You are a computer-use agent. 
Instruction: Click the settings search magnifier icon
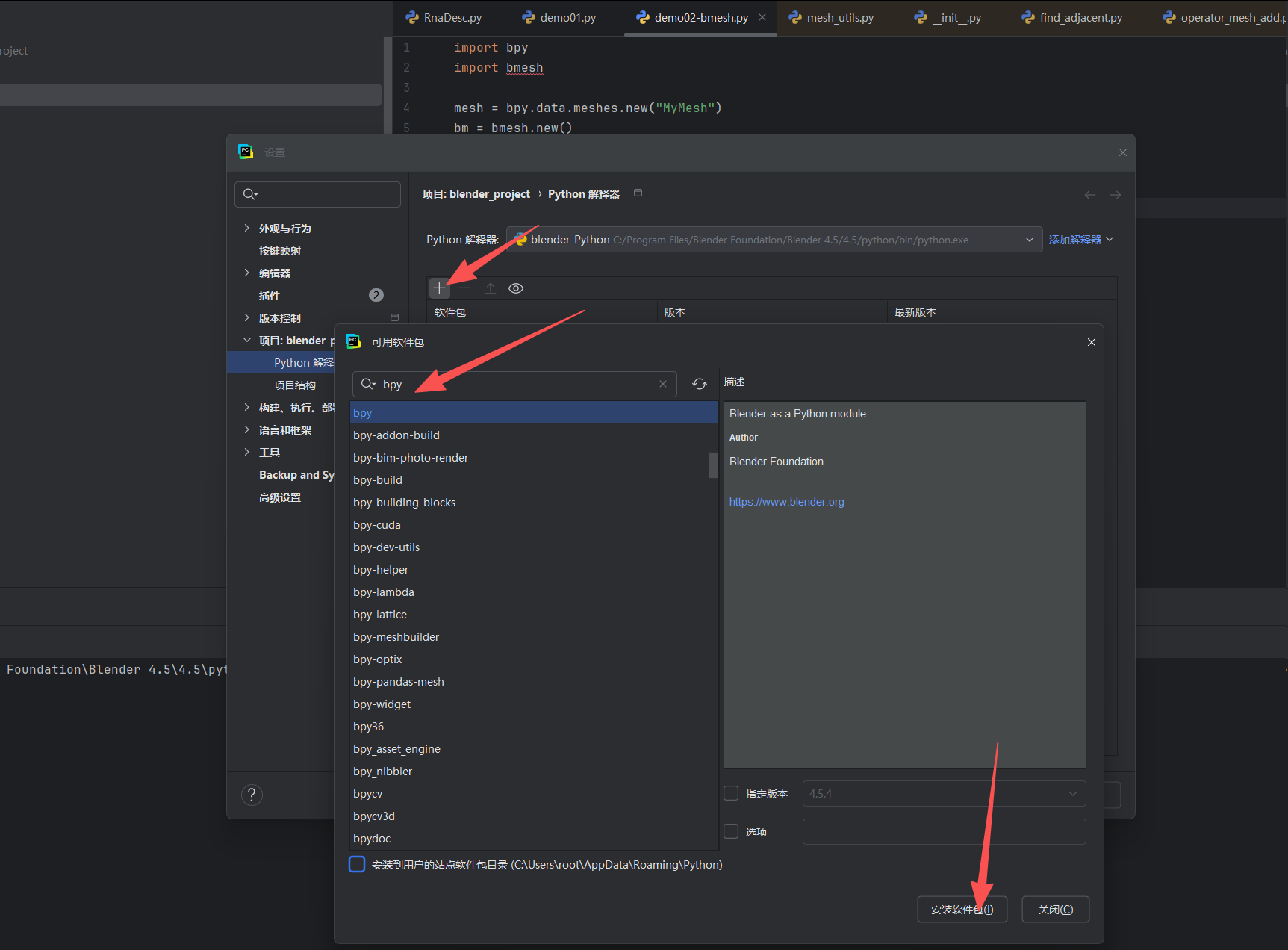click(250, 194)
